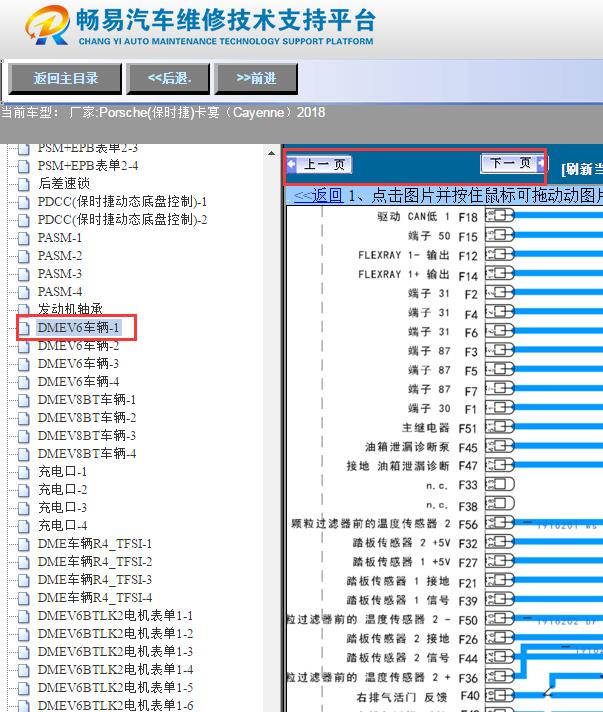Open DMEV6BTLK2电机表单1-6 entry
Screen dimensions: 603x712
point(115,706)
